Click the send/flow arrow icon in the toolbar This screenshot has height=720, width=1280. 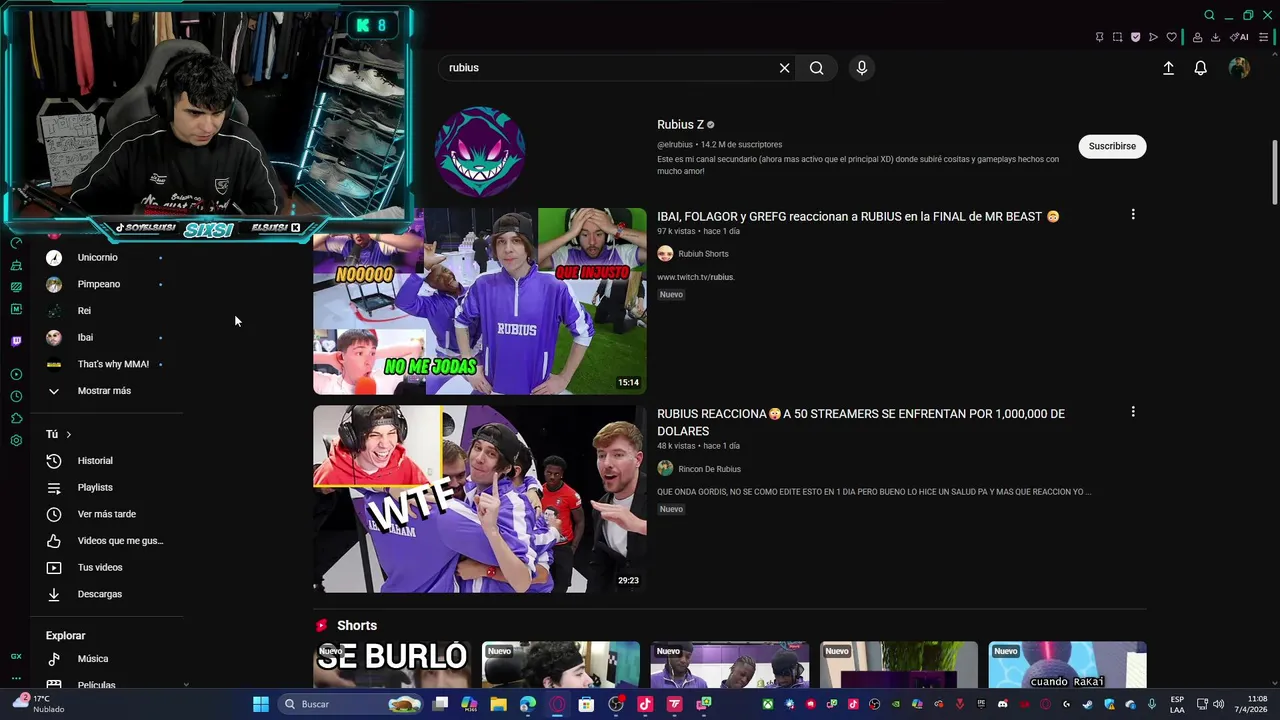click(x=1153, y=37)
